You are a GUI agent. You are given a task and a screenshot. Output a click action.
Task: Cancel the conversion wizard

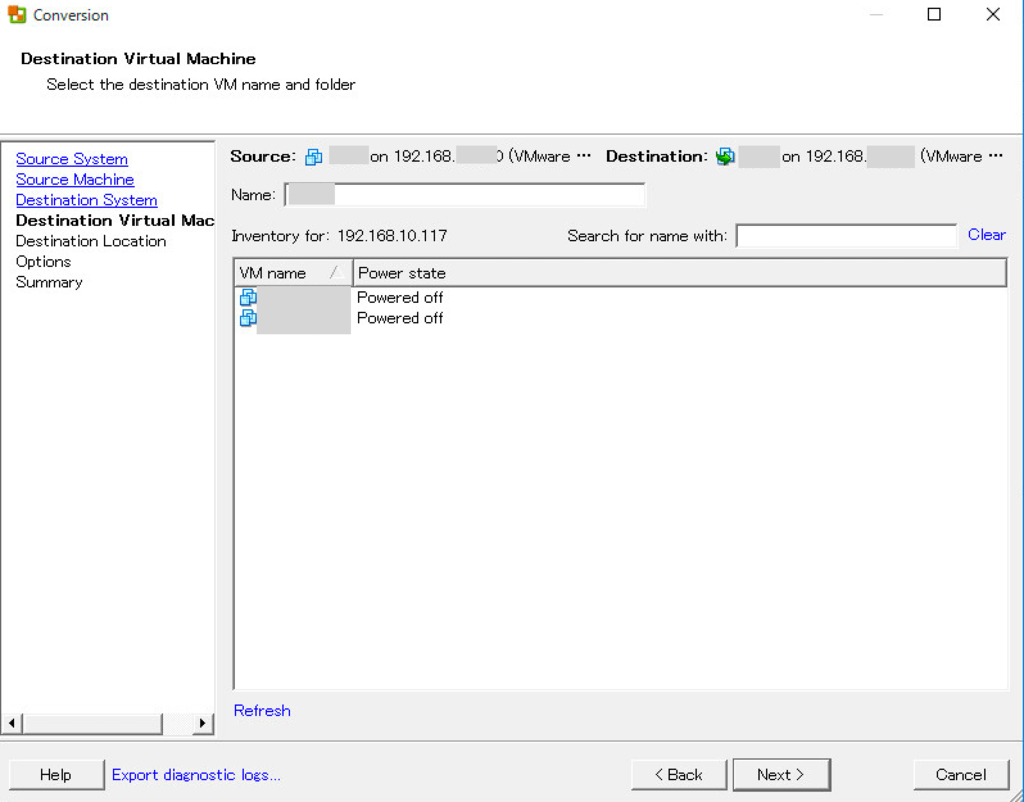pos(961,775)
